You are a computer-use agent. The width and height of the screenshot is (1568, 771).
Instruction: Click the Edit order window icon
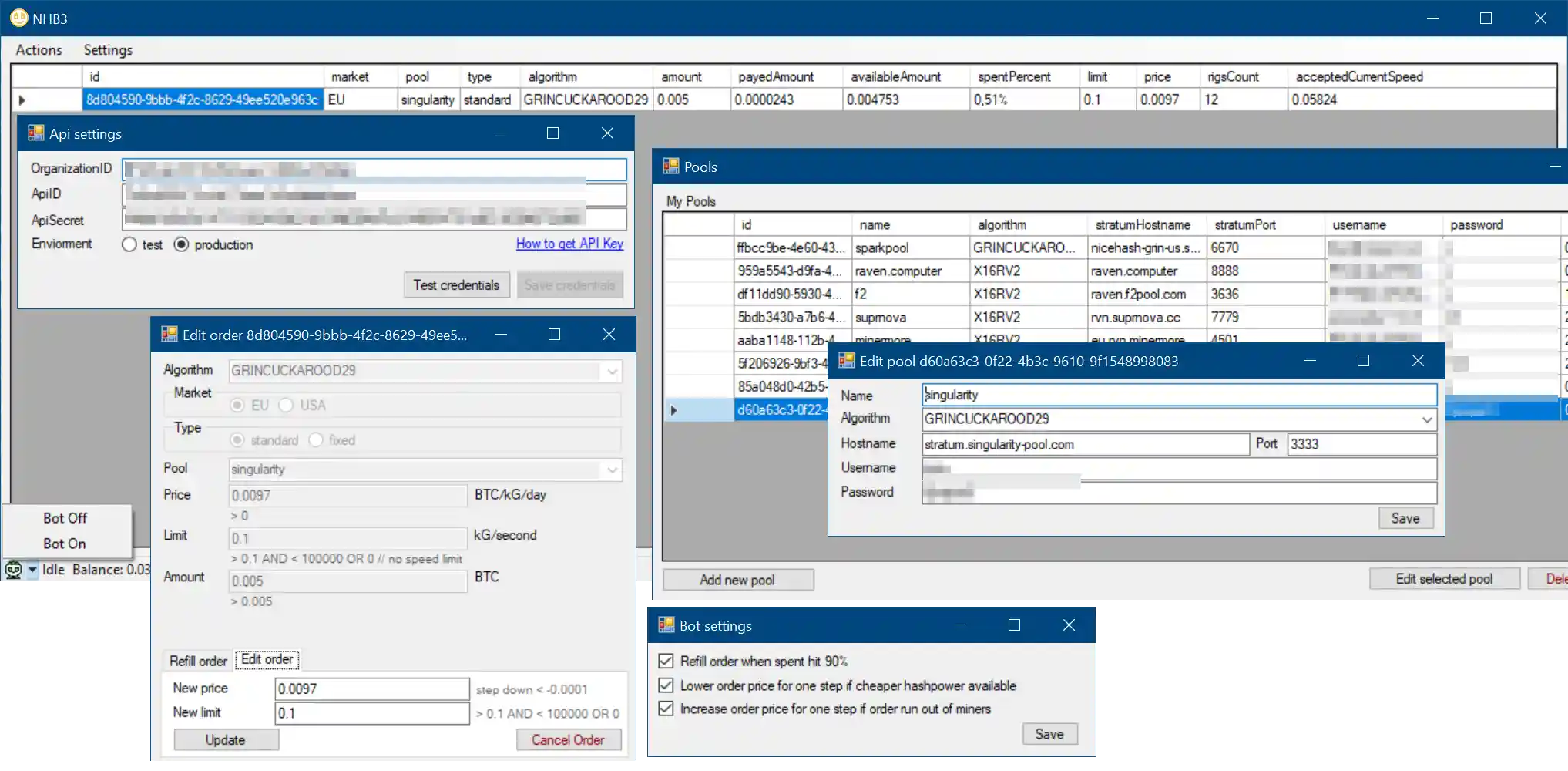point(169,335)
